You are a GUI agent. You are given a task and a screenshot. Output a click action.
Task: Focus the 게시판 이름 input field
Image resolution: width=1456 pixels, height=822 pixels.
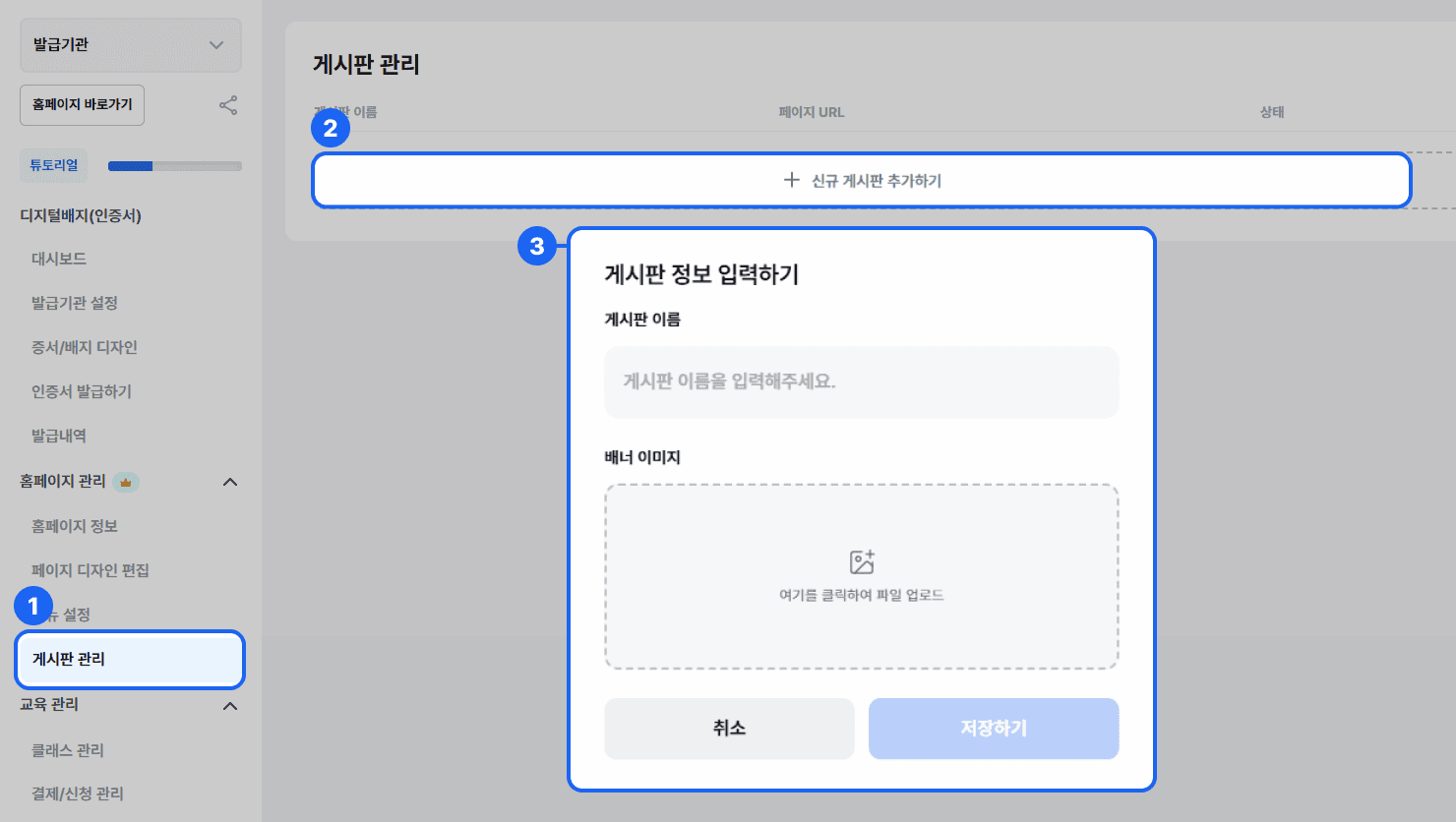click(x=862, y=382)
